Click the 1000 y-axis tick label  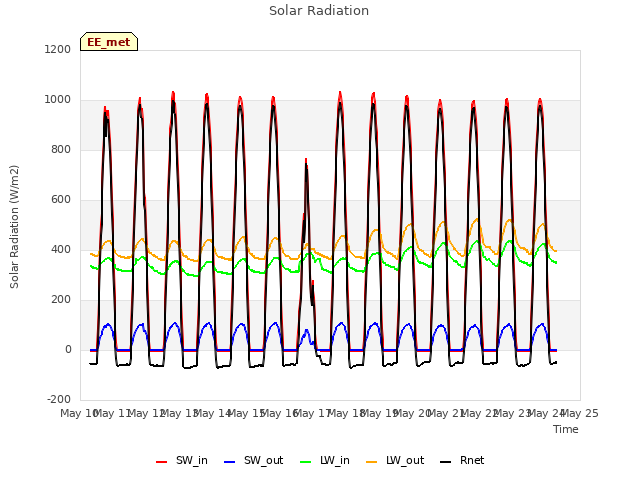pos(58,100)
